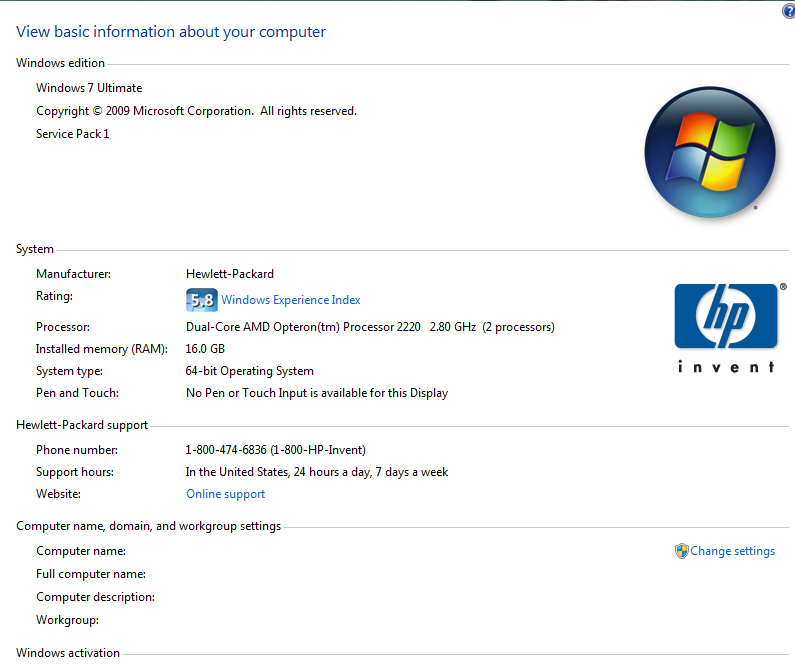The height and width of the screenshot is (666, 795).
Task: Open the Windows Experience Index link
Action: coord(291,300)
